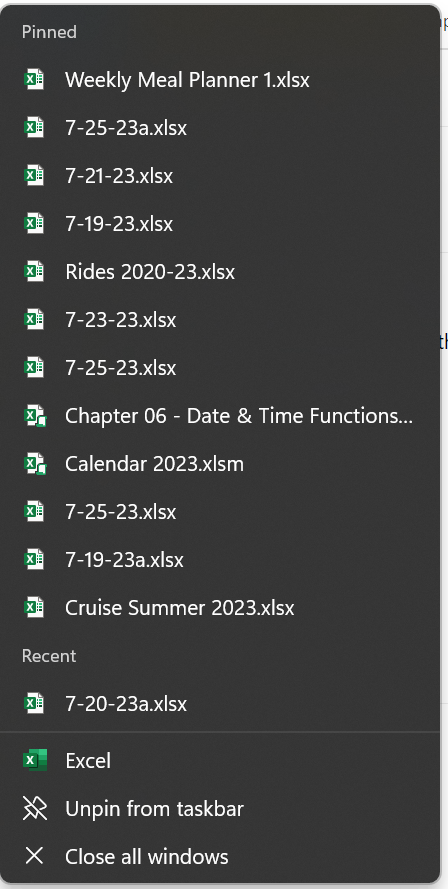Click the file icon next to 7-25-23a.xlsx
This screenshot has width=448, height=889.
34,128
